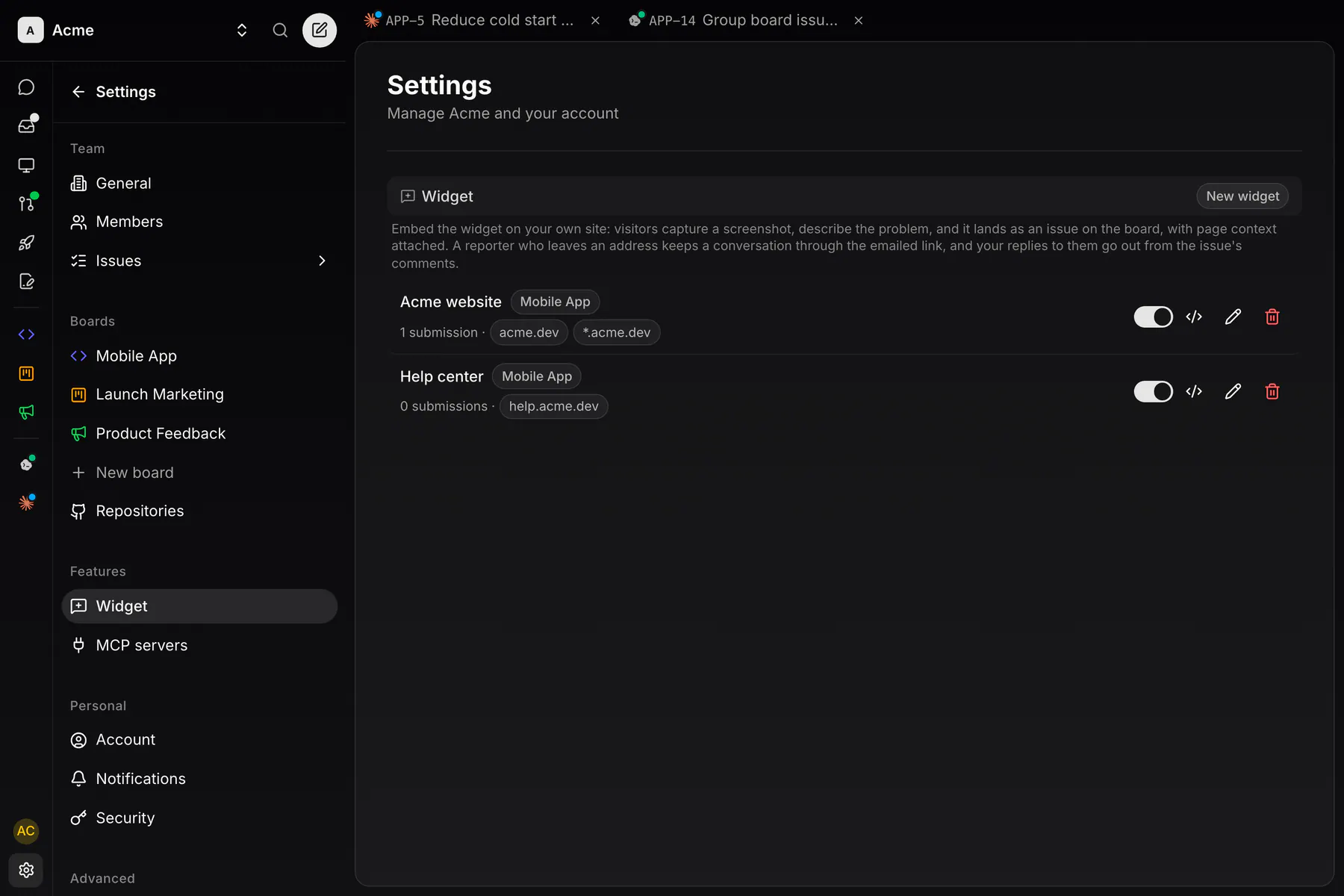1344x896 pixels.
Task: Edit the Acme website widget
Action: point(1233,317)
